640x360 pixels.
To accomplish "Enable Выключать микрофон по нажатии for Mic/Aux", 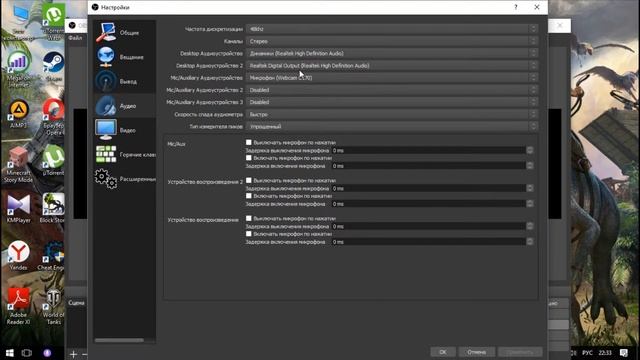I will [x=249, y=142].
